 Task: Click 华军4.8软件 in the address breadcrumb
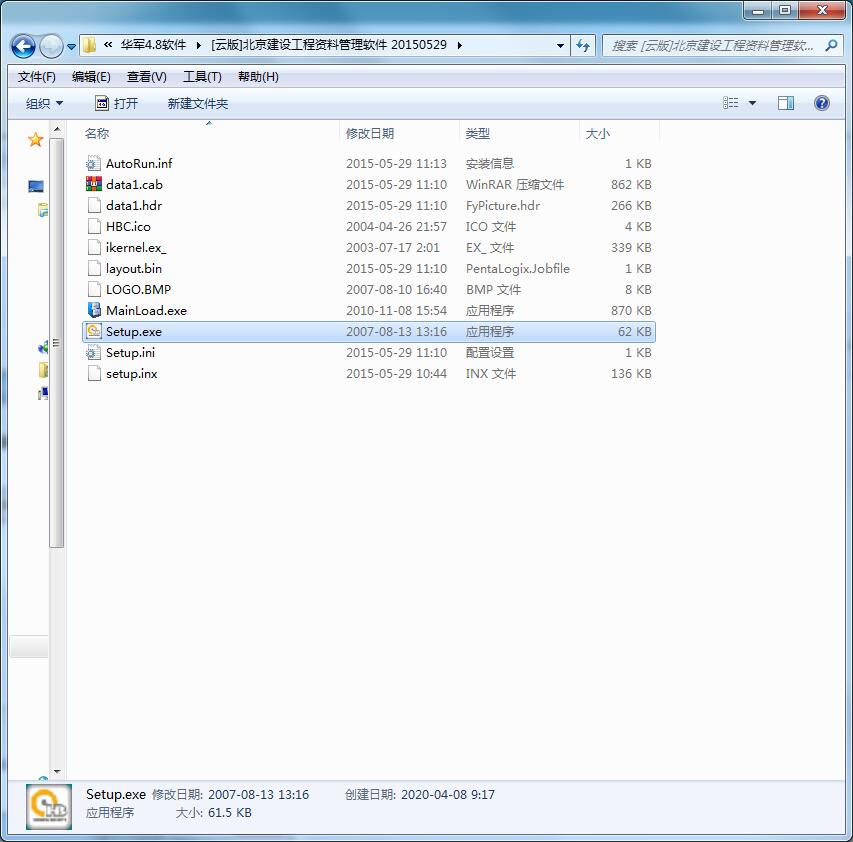[153, 45]
